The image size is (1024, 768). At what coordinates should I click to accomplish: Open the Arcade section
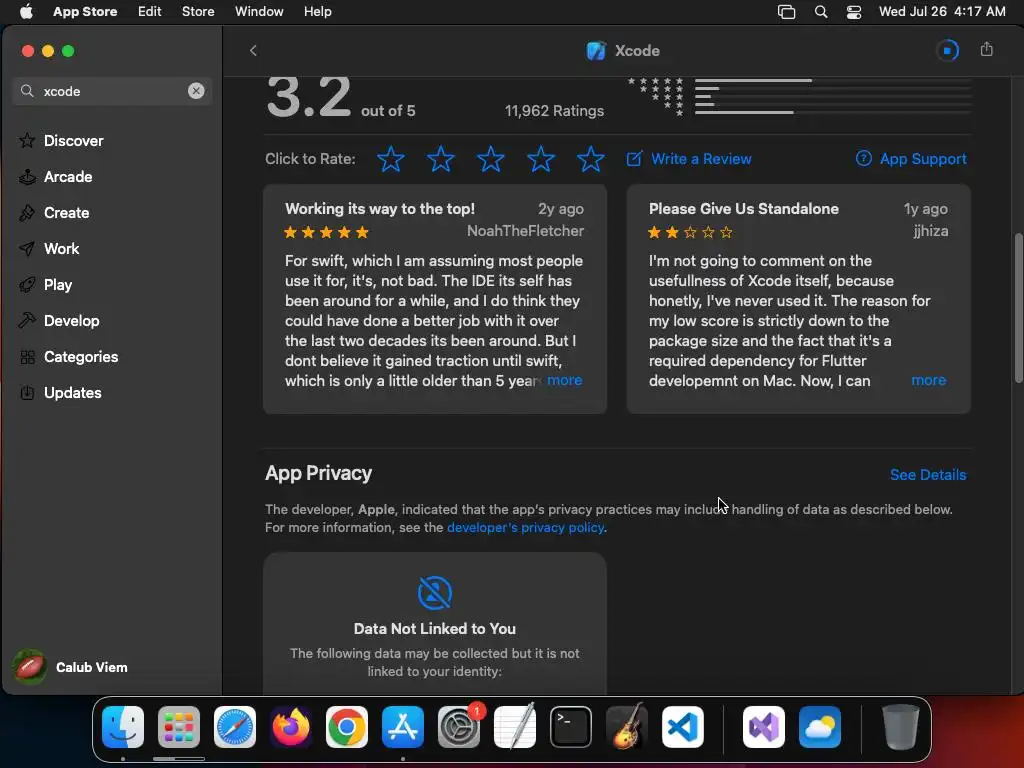67,176
